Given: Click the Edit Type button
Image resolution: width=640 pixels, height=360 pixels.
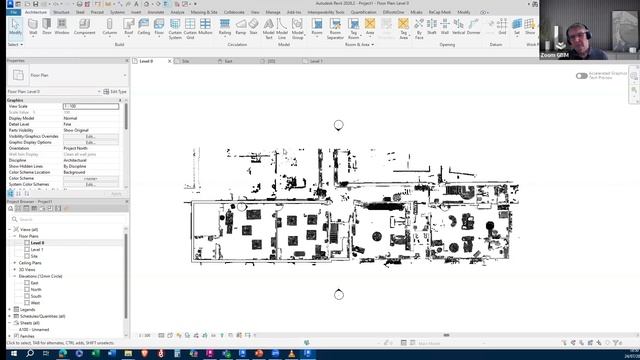Looking at the screenshot, I should (x=115, y=92).
